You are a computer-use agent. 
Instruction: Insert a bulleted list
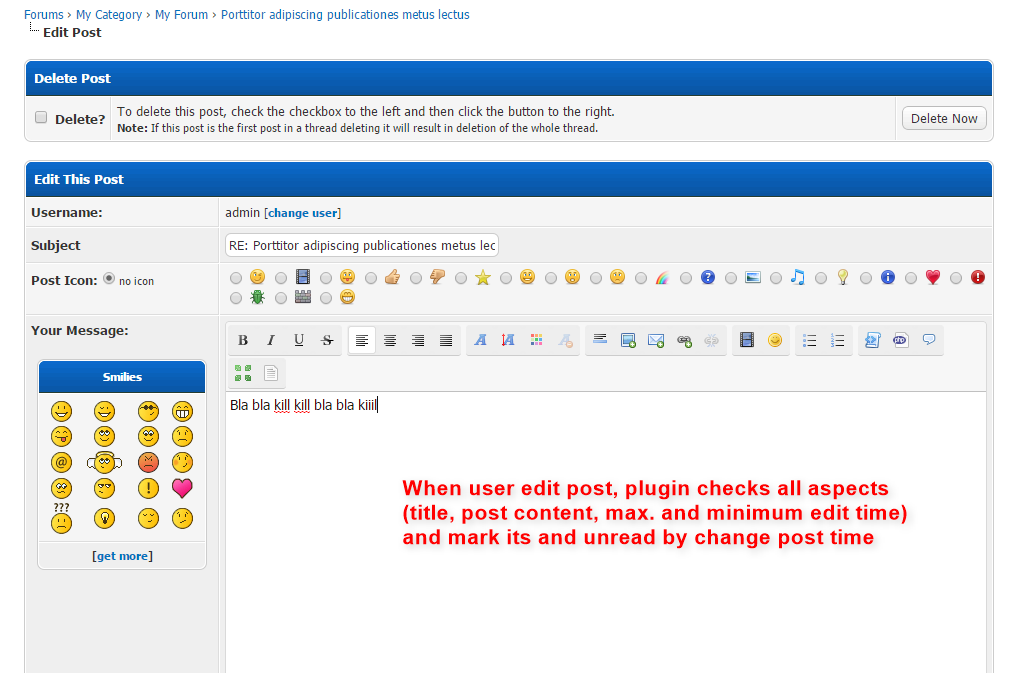tap(810, 341)
